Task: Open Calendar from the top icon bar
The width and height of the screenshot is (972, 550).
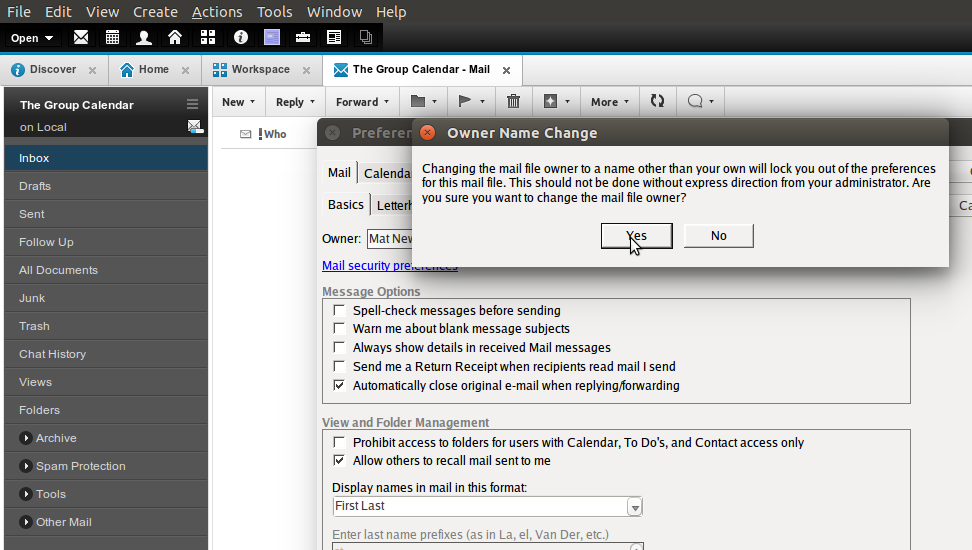Action: pos(112,37)
